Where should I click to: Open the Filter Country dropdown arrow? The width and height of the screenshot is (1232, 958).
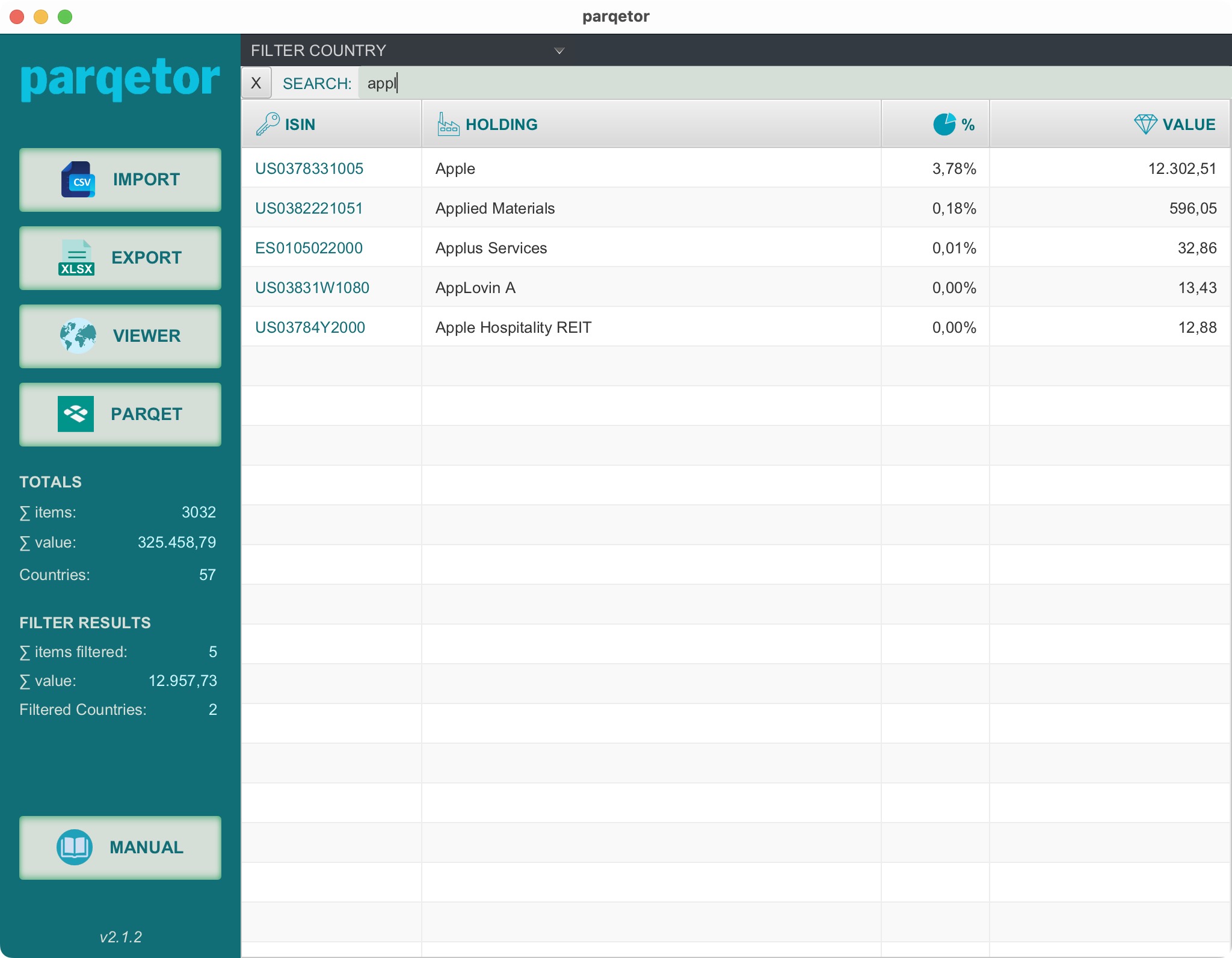(x=559, y=51)
